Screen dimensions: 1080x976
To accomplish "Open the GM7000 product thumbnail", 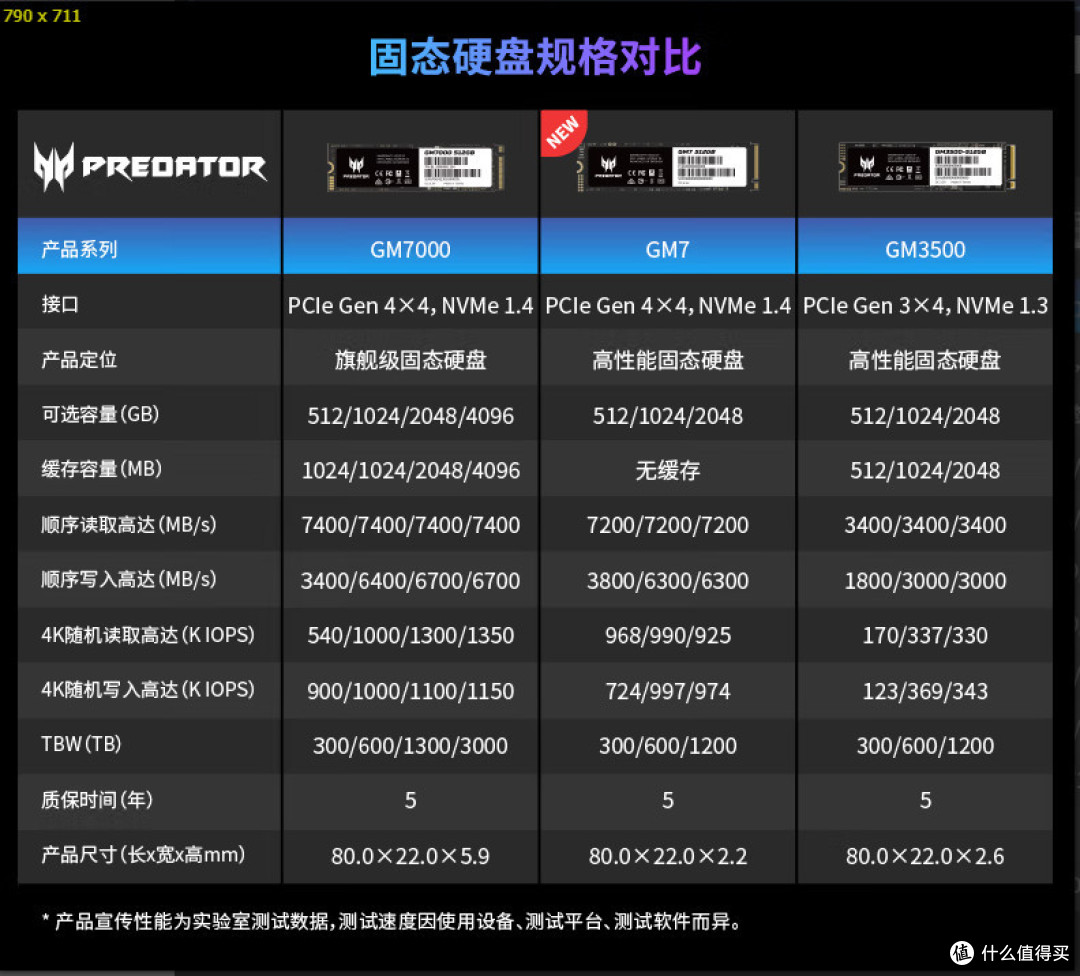I will click(x=410, y=168).
